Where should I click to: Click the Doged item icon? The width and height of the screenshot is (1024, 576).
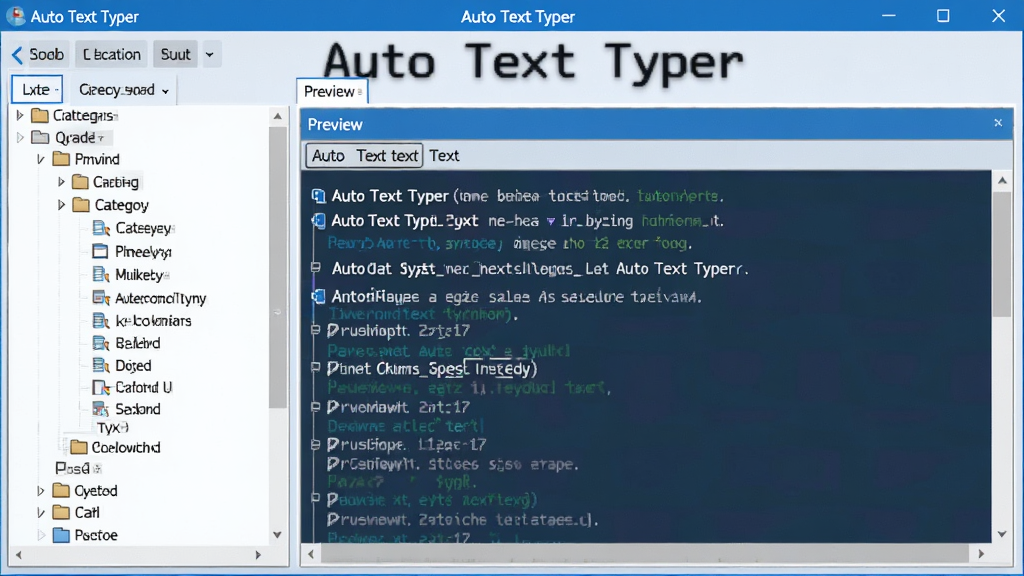pos(101,365)
